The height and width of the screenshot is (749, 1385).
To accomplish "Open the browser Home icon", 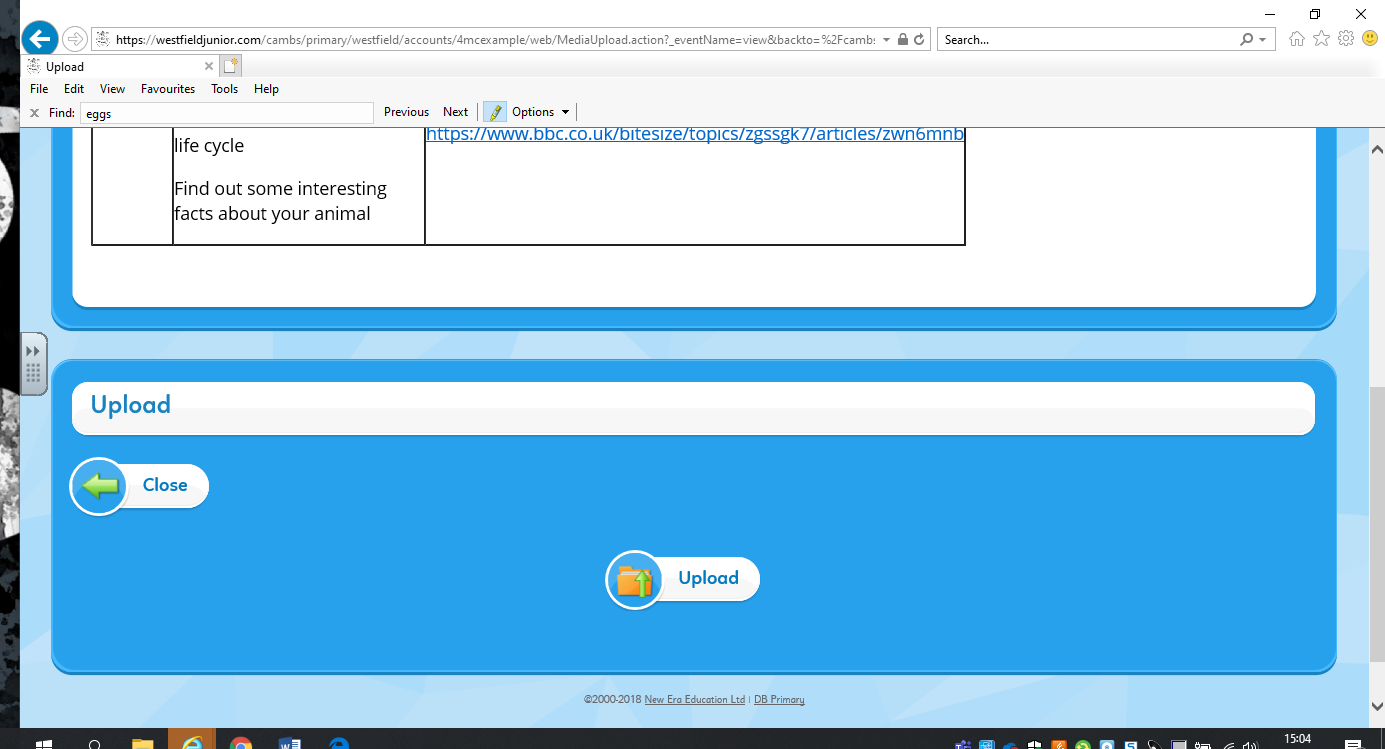I will (1297, 39).
